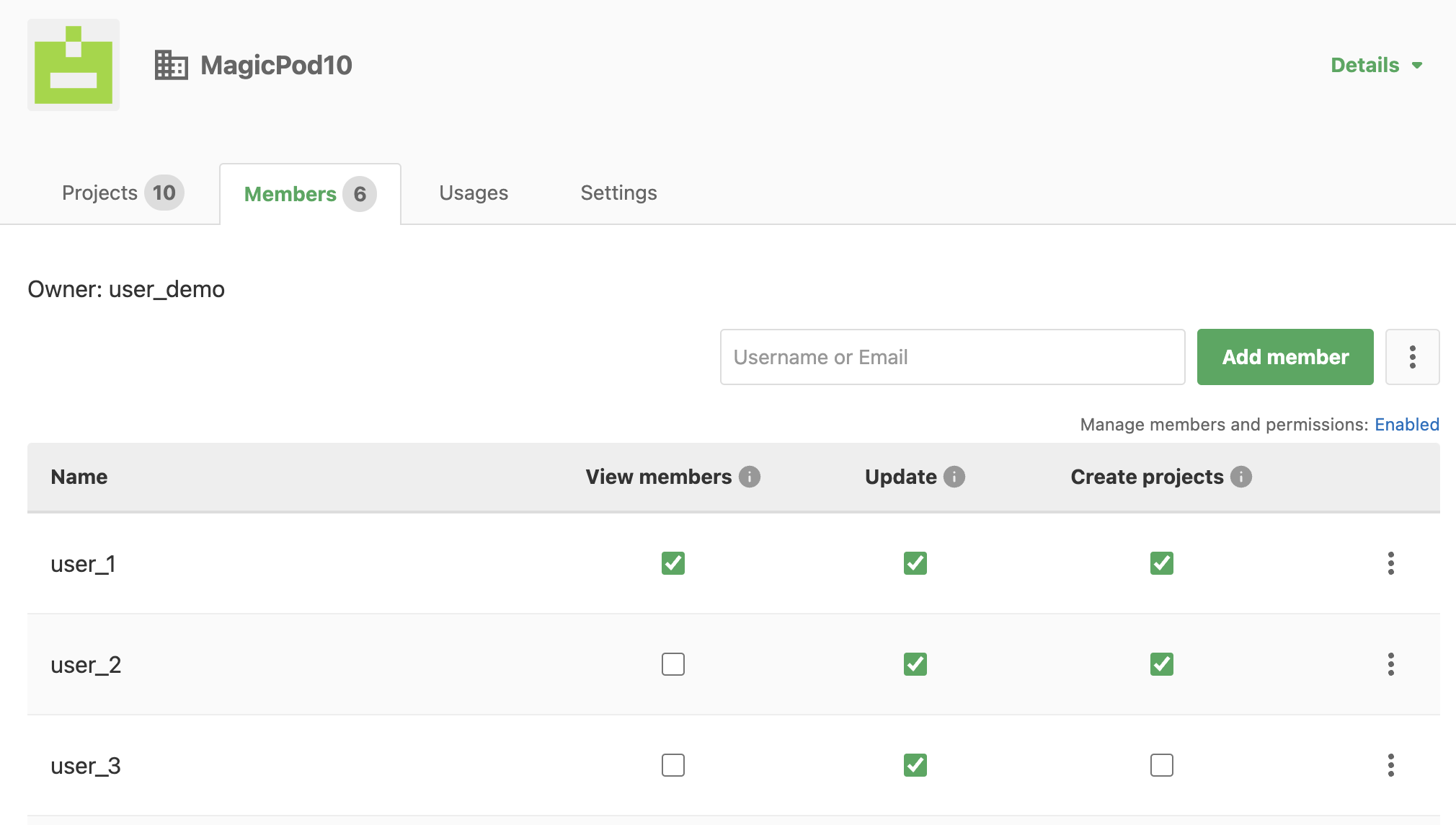
Task: Enable View members for user_2
Action: coord(673,664)
